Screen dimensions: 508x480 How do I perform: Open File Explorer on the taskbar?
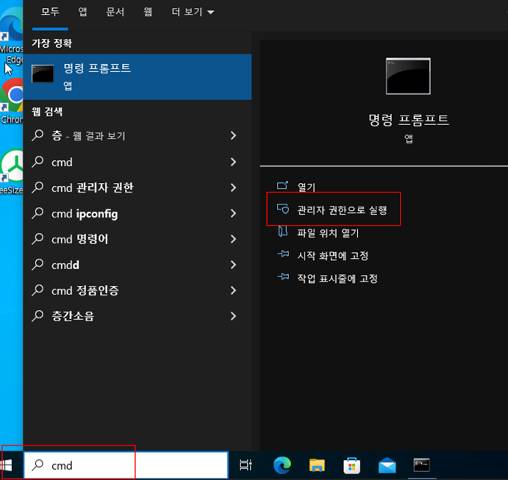pos(317,465)
